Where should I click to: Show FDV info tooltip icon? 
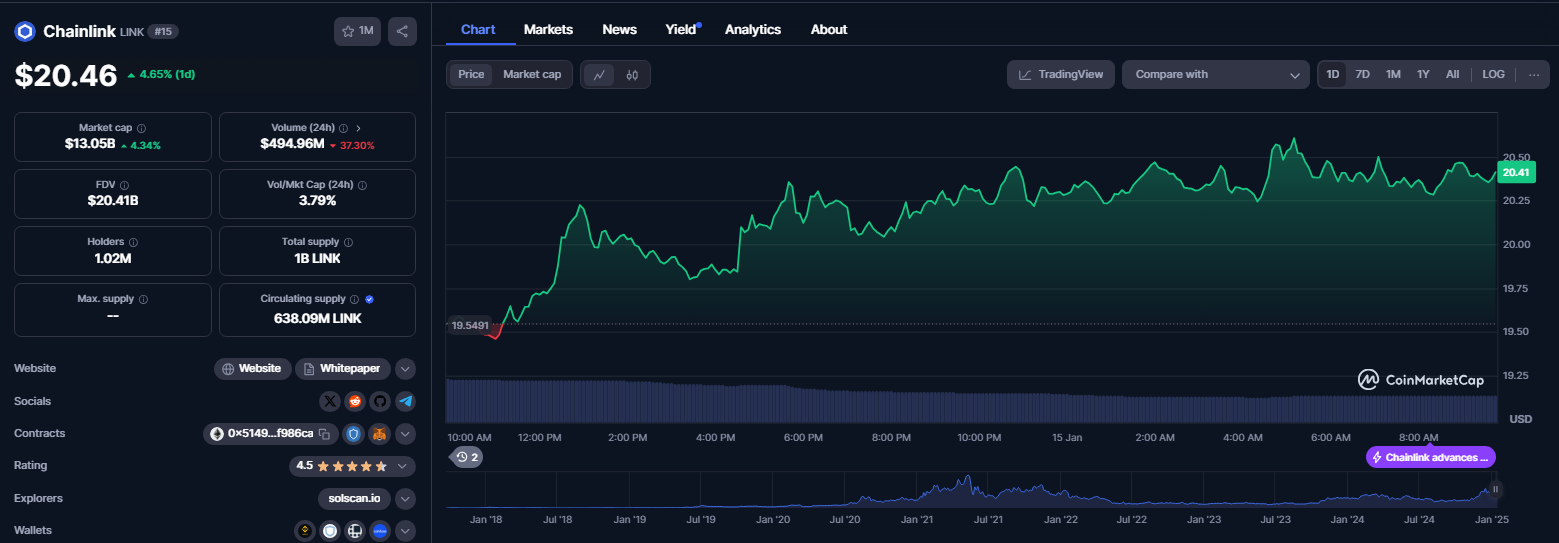[x=123, y=185]
